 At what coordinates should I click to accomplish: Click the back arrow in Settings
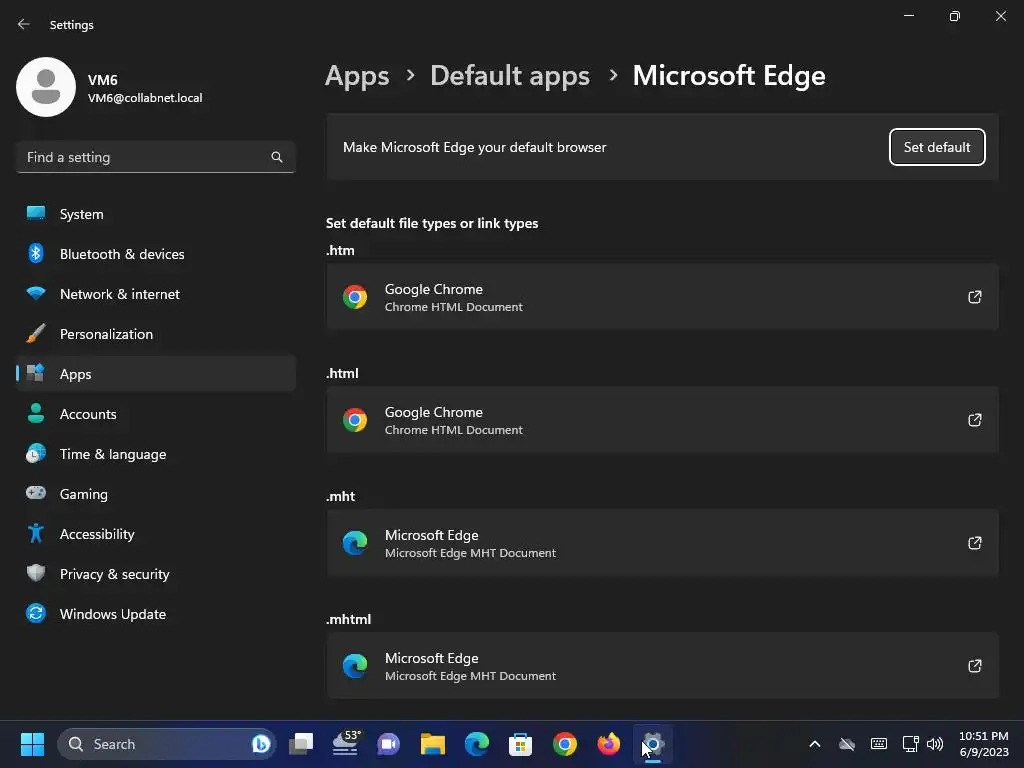[24, 24]
